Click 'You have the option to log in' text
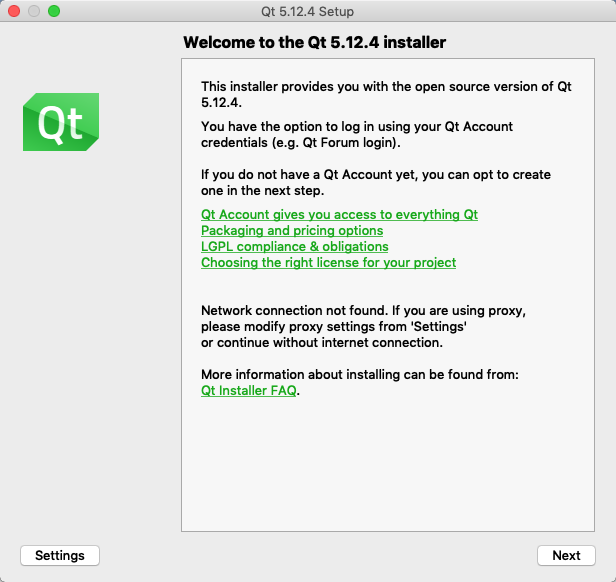Image resolution: width=616 pixels, height=582 pixels. (x=357, y=134)
